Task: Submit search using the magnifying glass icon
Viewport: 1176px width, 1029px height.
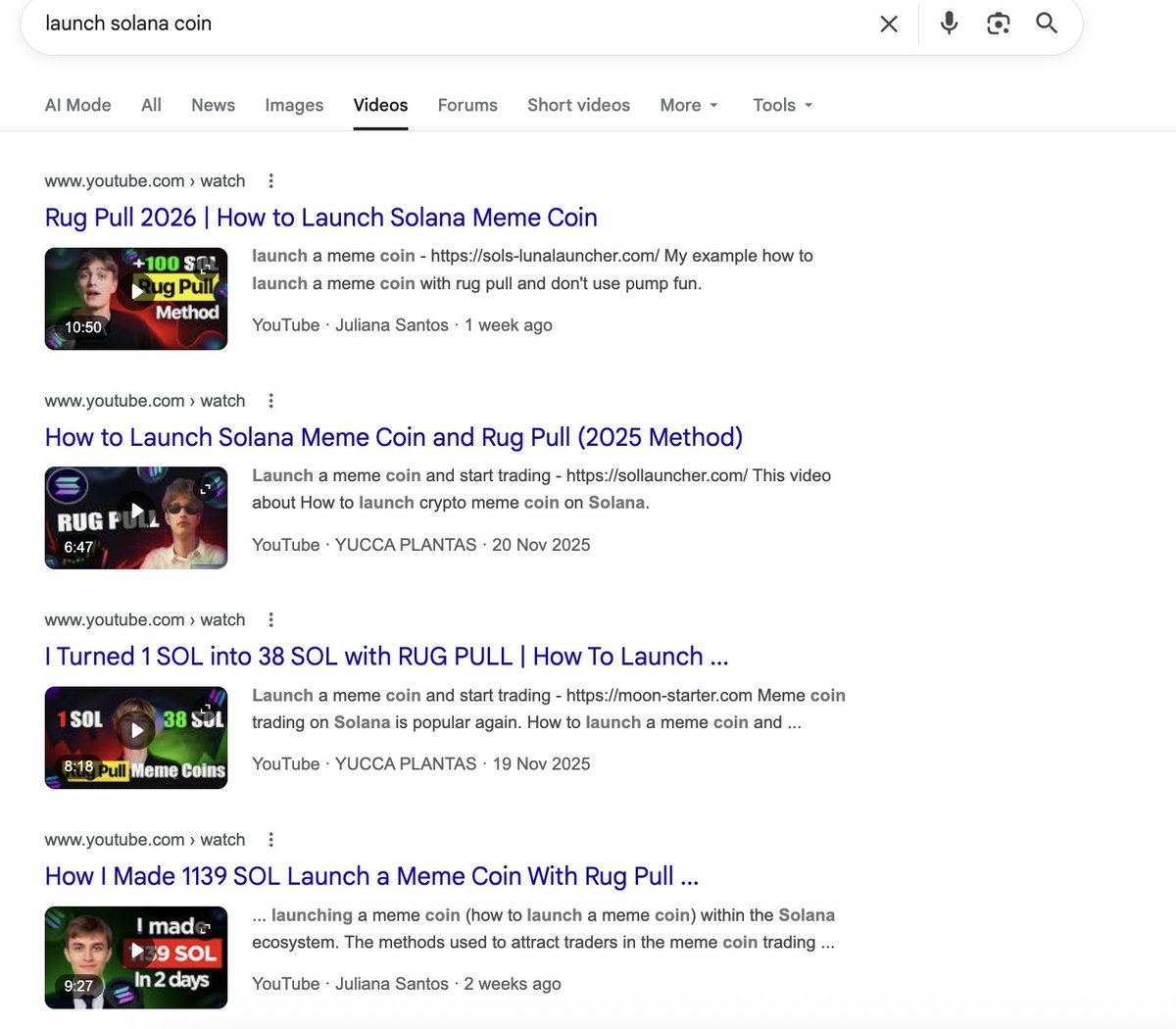Action: pyautogui.click(x=1047, y=23)
